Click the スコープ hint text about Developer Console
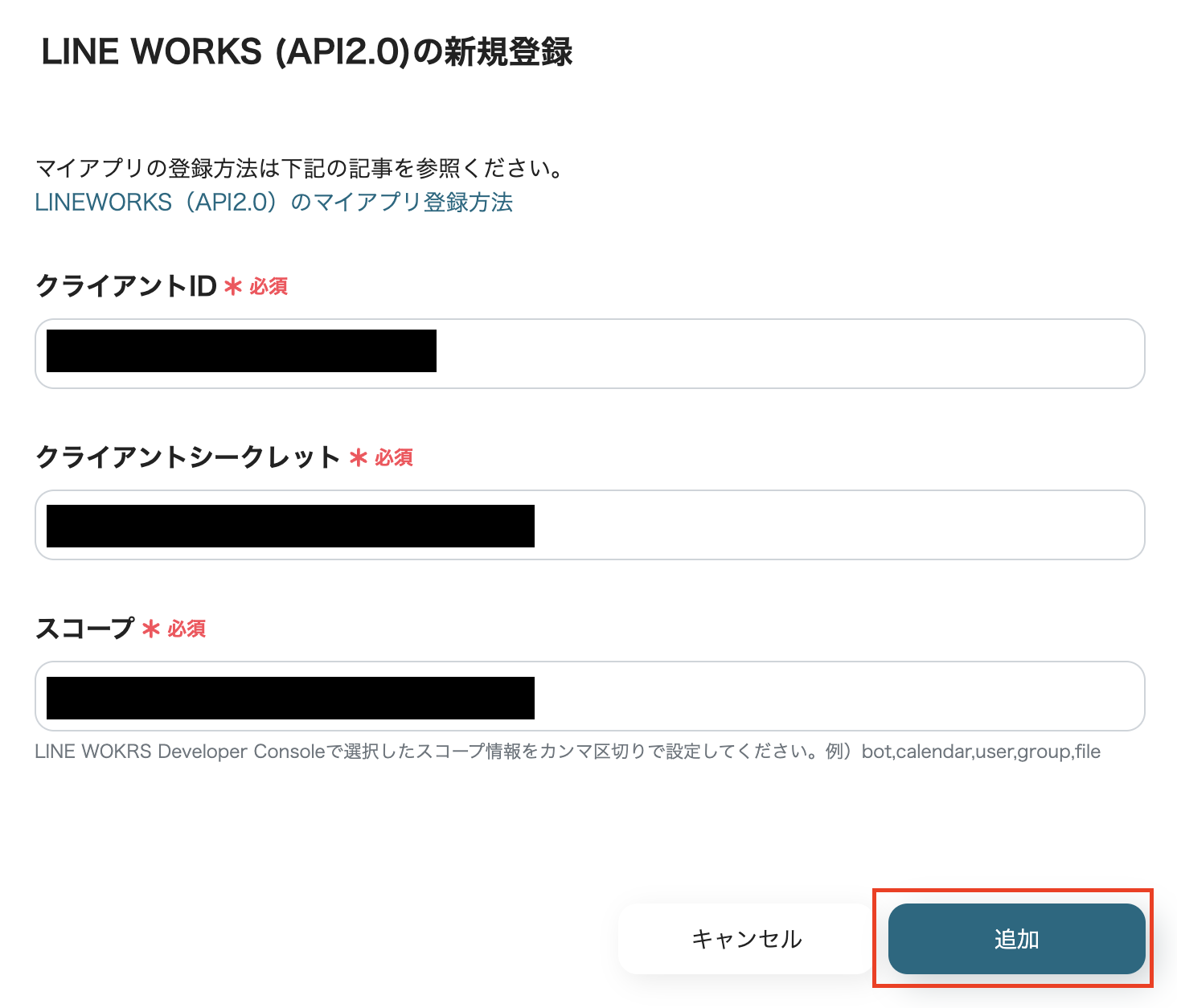The width and height of the screenshot is (1177, 1008). [x=568, y=752]
